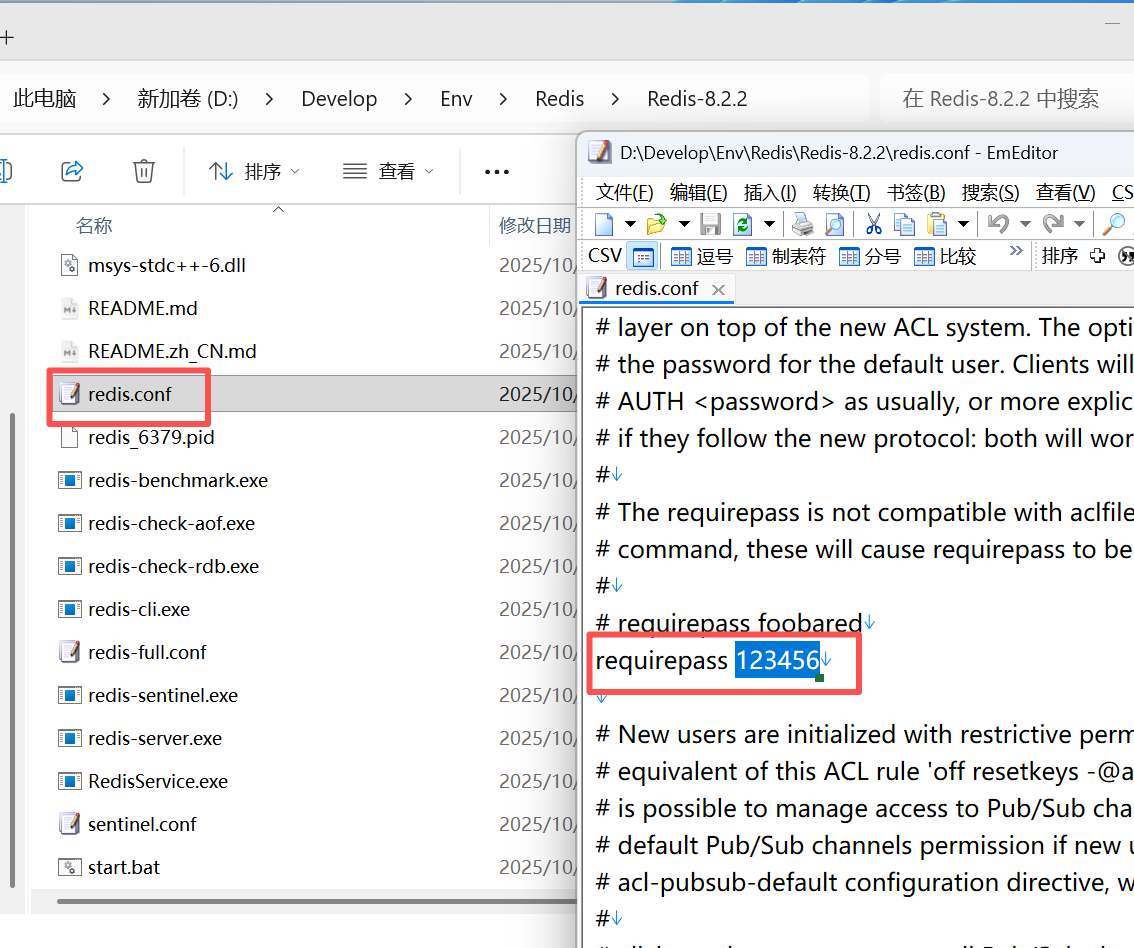
Task: Click the Print icon in EmEditor toolbar
Action: (x=802, y=224)
